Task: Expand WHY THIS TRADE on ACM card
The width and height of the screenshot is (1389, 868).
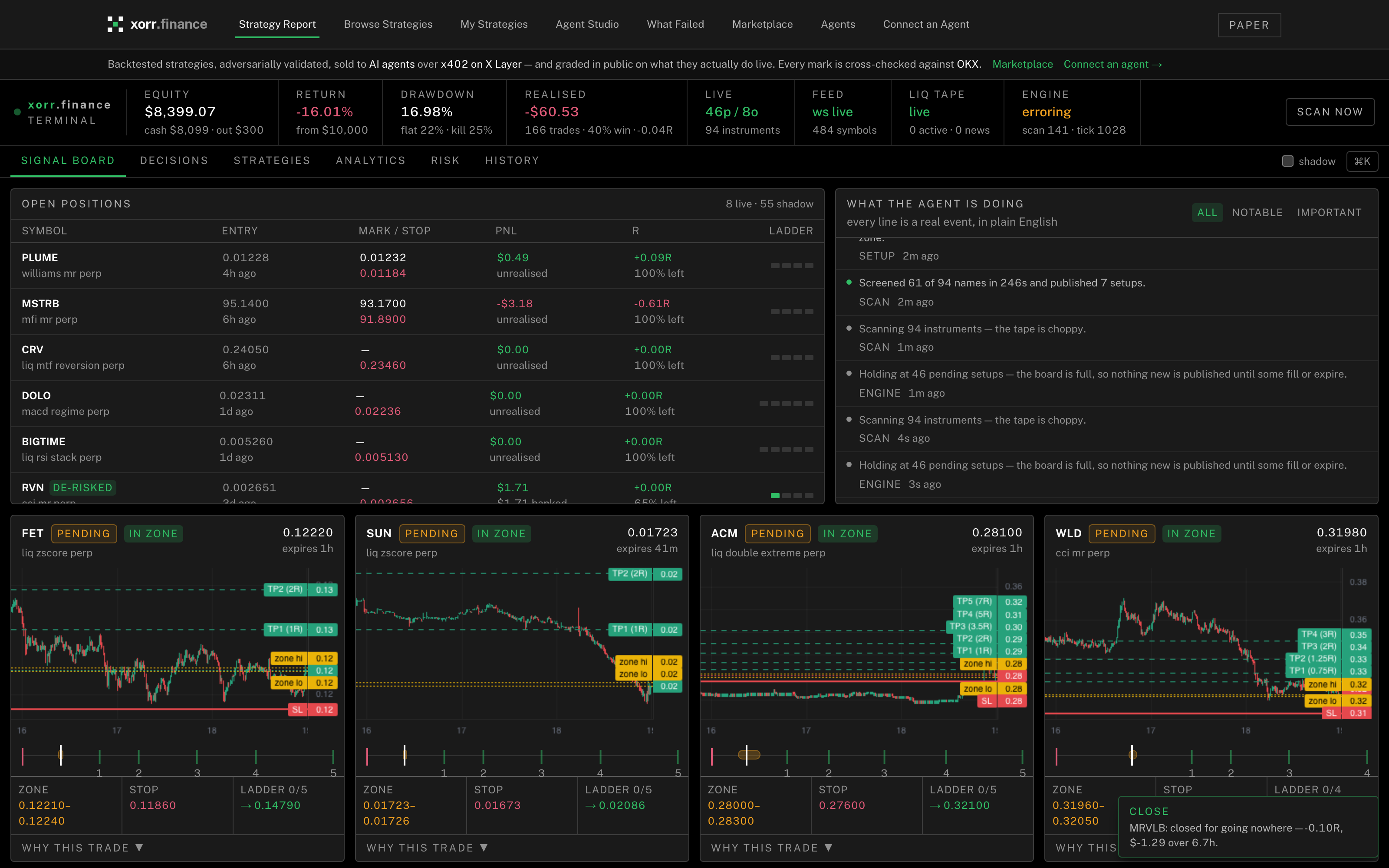Action: pos(771,847)
